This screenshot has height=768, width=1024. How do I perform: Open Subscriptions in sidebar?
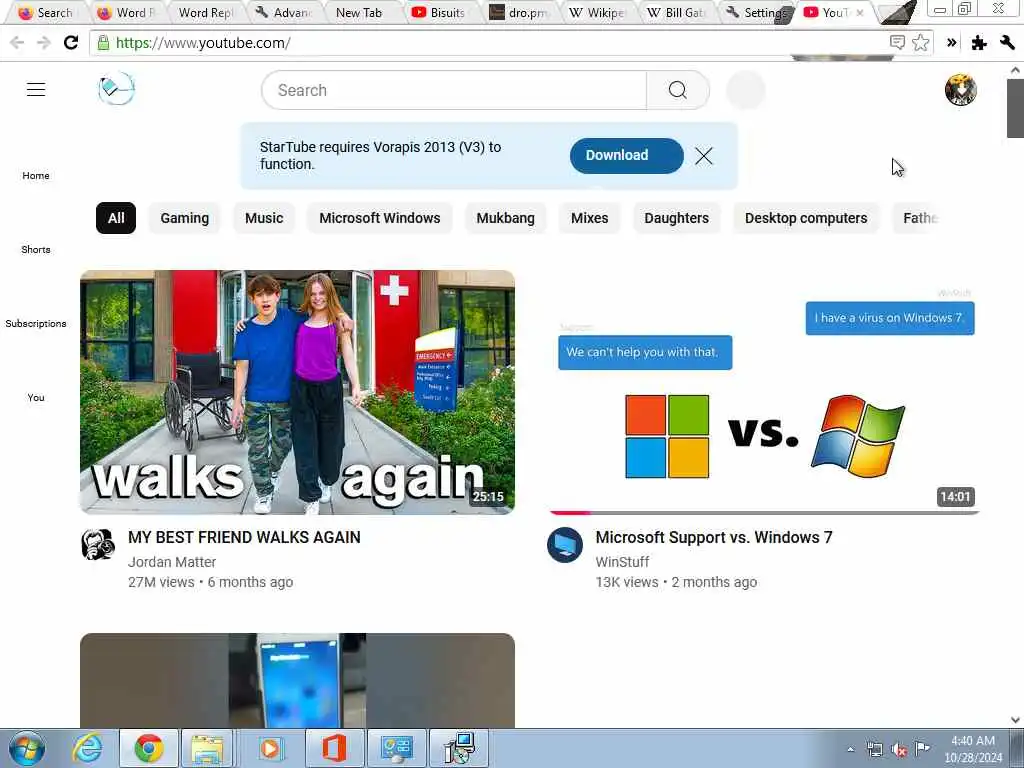pyautogui.click(x=36, y=323)
